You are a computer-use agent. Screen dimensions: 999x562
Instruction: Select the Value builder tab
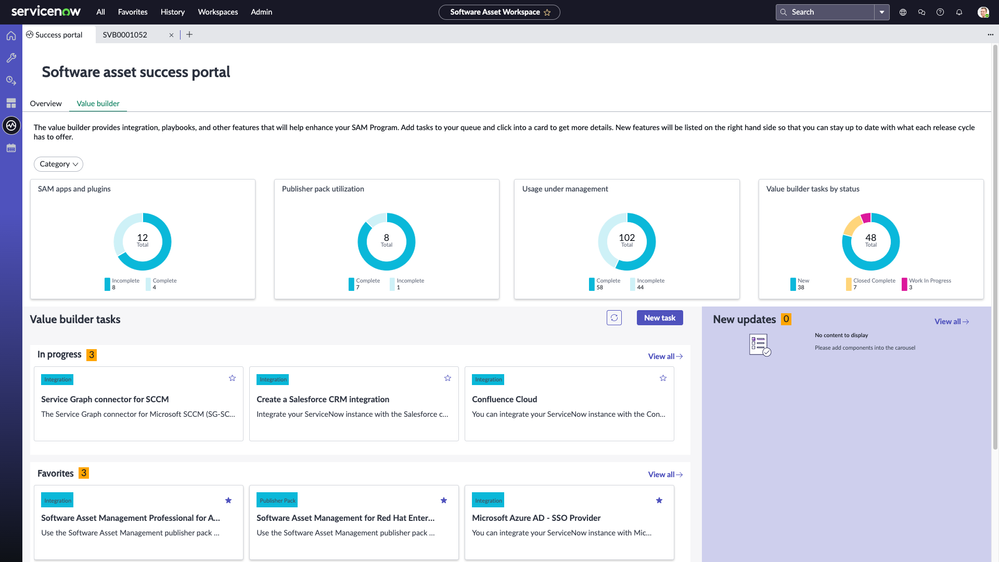click(98, 103)
